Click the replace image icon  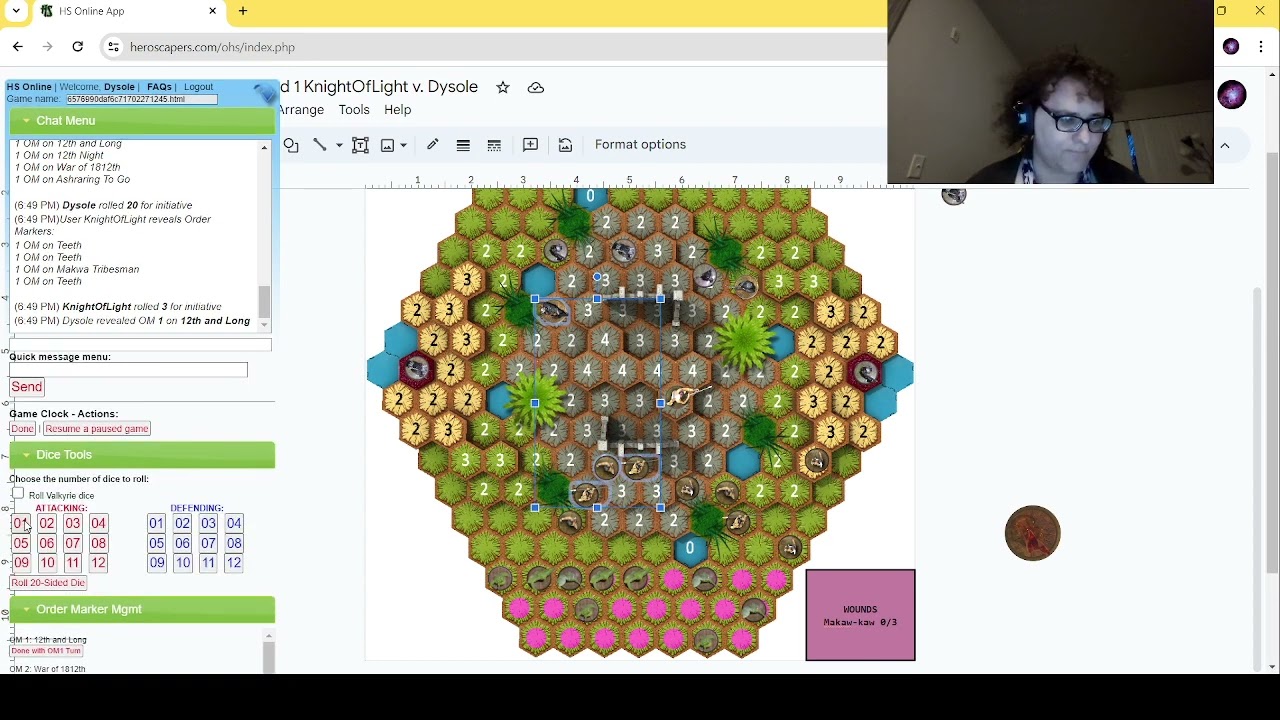point(566,145)
